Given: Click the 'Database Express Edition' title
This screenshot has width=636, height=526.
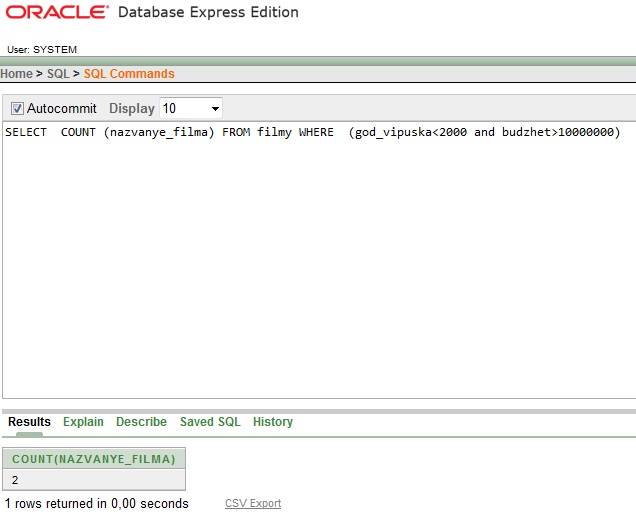Looking at the screenshot, I should (208, 12).
